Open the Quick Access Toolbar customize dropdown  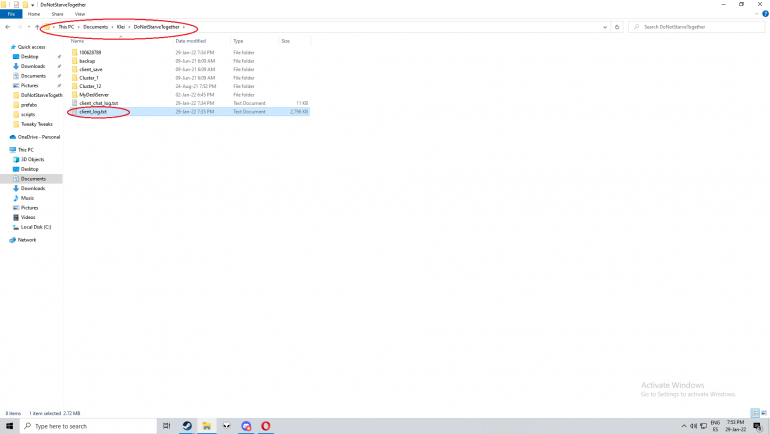[x=32, y=5]
